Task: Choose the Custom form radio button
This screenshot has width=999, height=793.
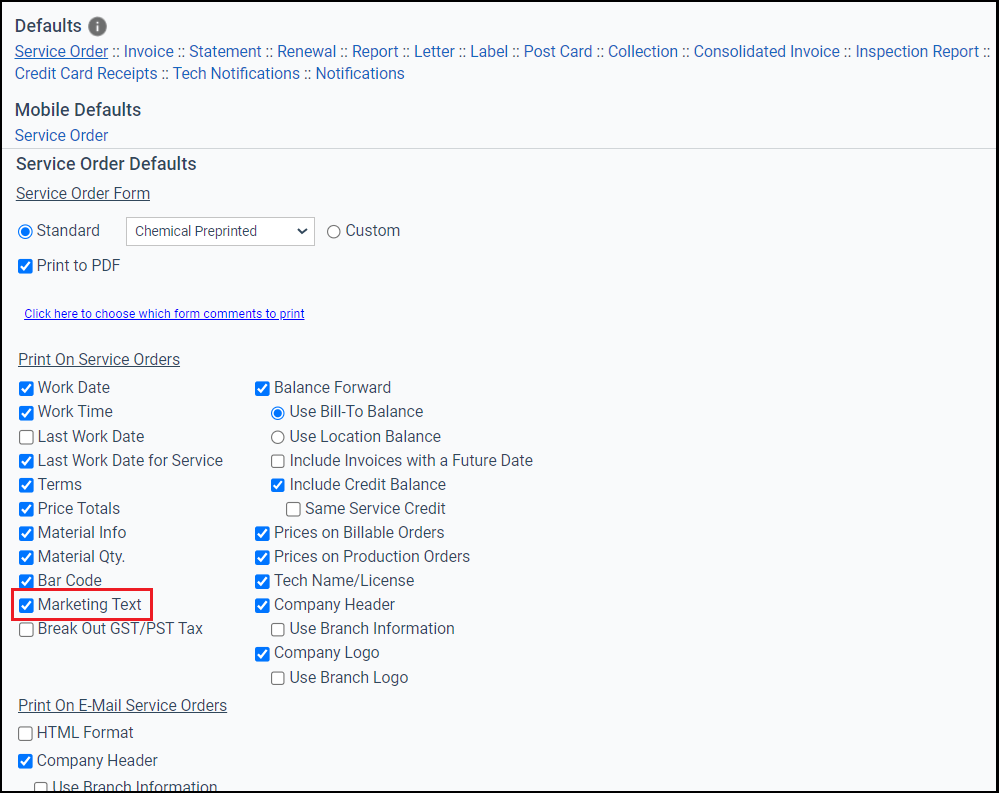Action: click(x=333, y=232)
